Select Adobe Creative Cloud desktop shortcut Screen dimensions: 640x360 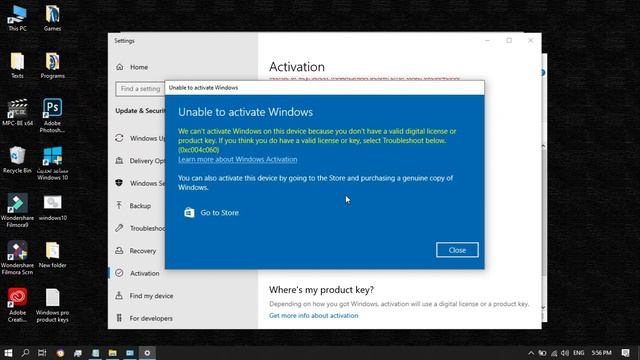[17, 305]
